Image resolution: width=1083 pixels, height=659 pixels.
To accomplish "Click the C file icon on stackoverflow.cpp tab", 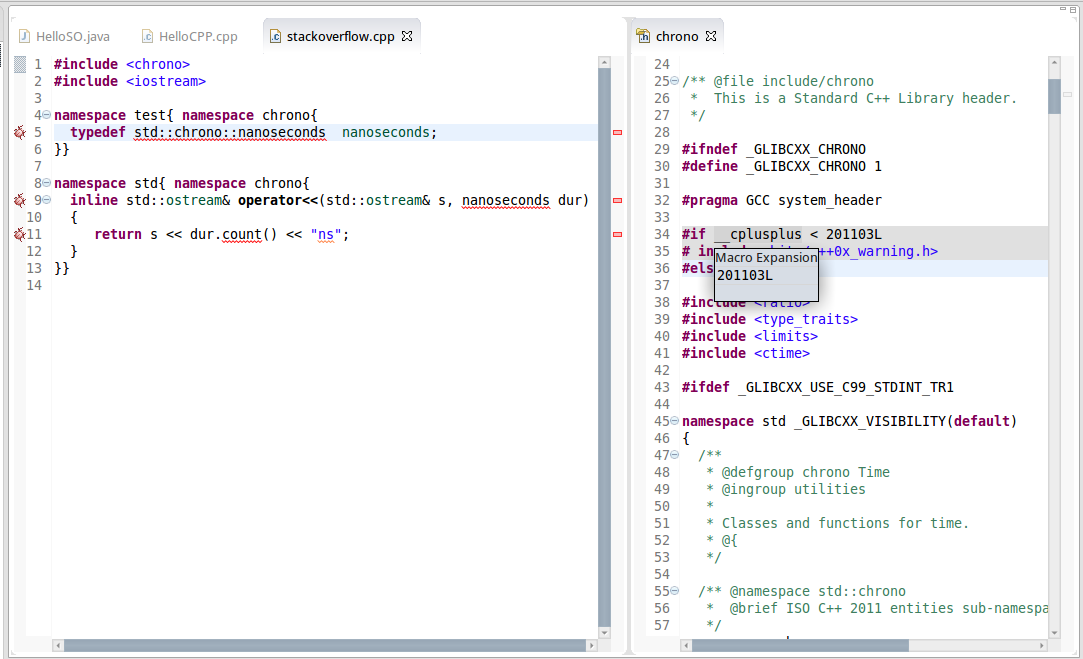I will coord(275,37).
